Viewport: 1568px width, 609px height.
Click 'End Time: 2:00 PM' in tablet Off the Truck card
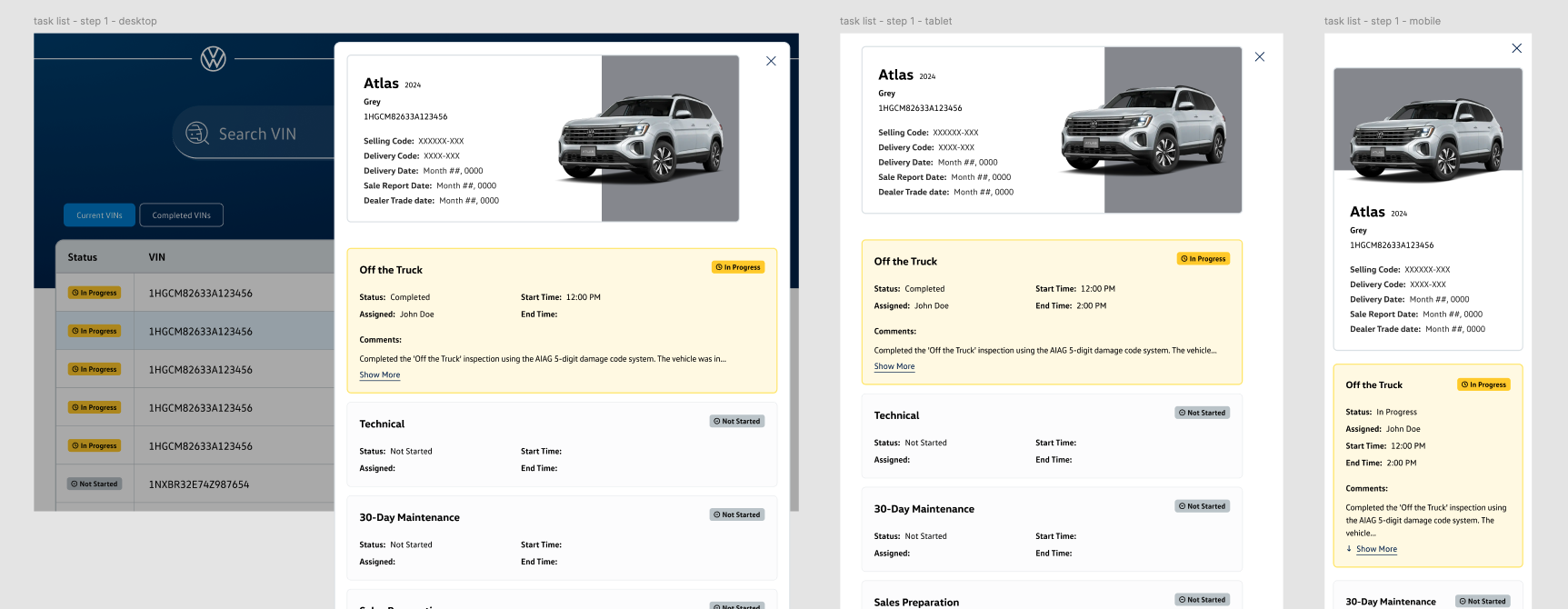(x=1071, y=306)
